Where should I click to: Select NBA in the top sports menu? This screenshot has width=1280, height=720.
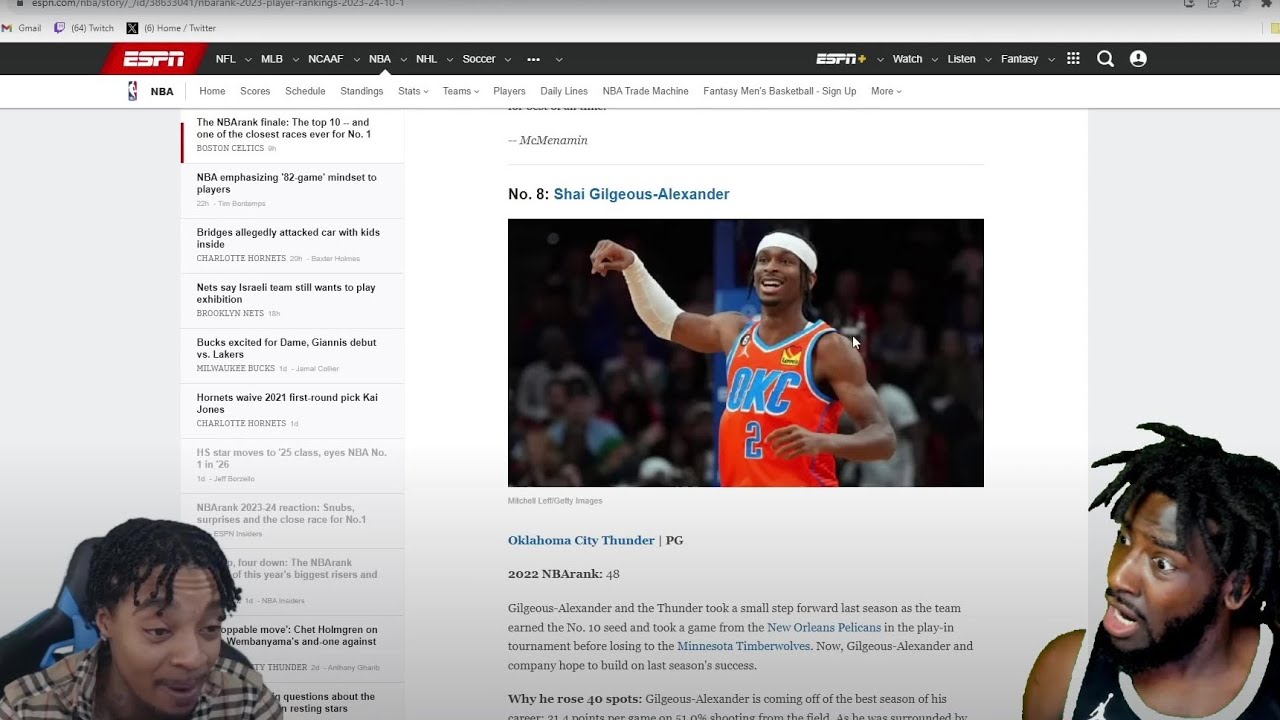coord(380,59)
